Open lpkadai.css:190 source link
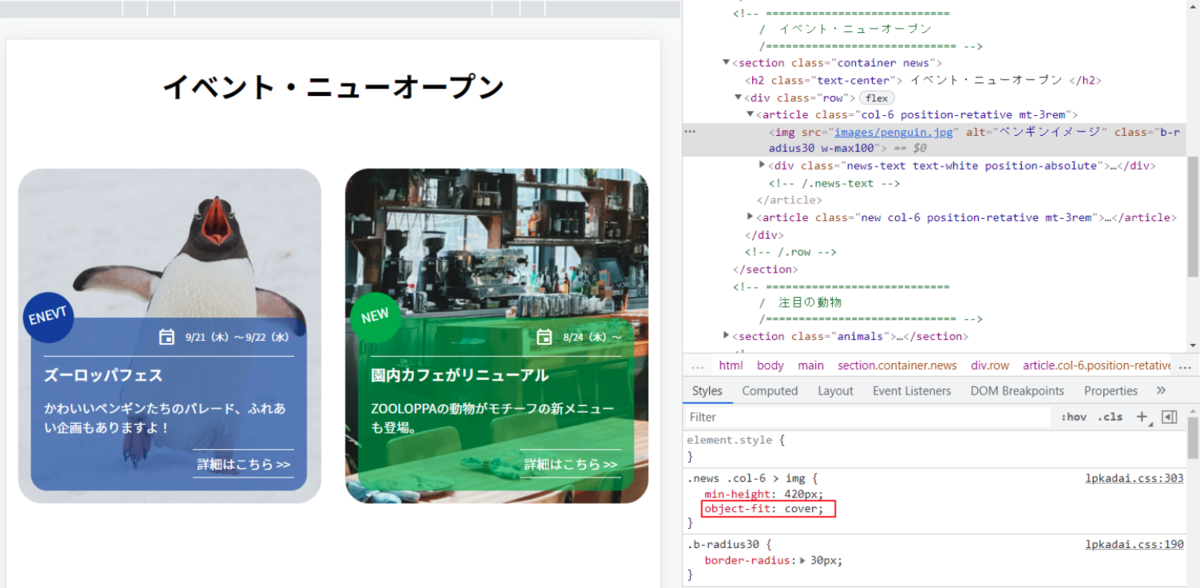Screen dimensions: 1200x588 (1134, 544)
